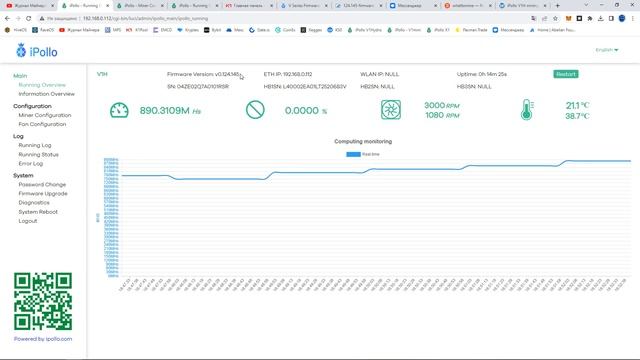Click the thermometer temperature icon

pyautogui.click(x=527, y=110)
